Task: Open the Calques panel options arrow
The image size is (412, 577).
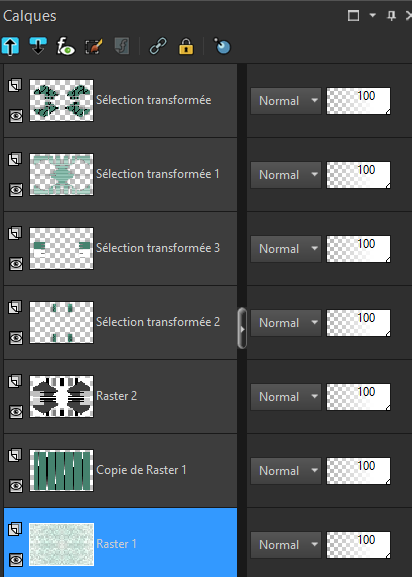Action: coord(373,15)
